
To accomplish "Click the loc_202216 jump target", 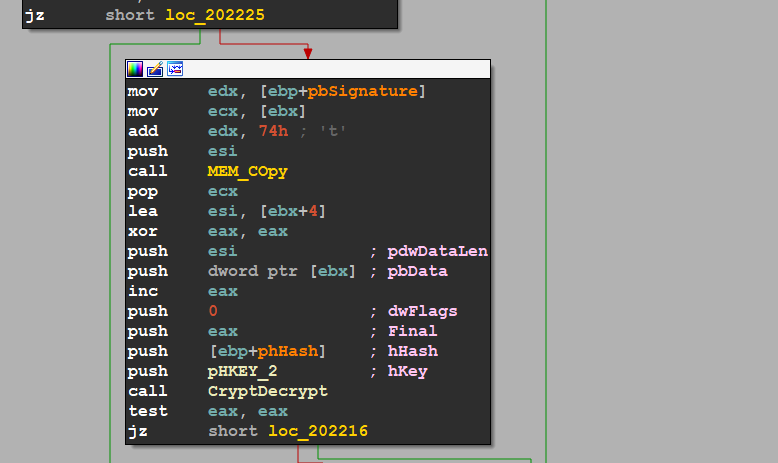I will coord(318,431).
